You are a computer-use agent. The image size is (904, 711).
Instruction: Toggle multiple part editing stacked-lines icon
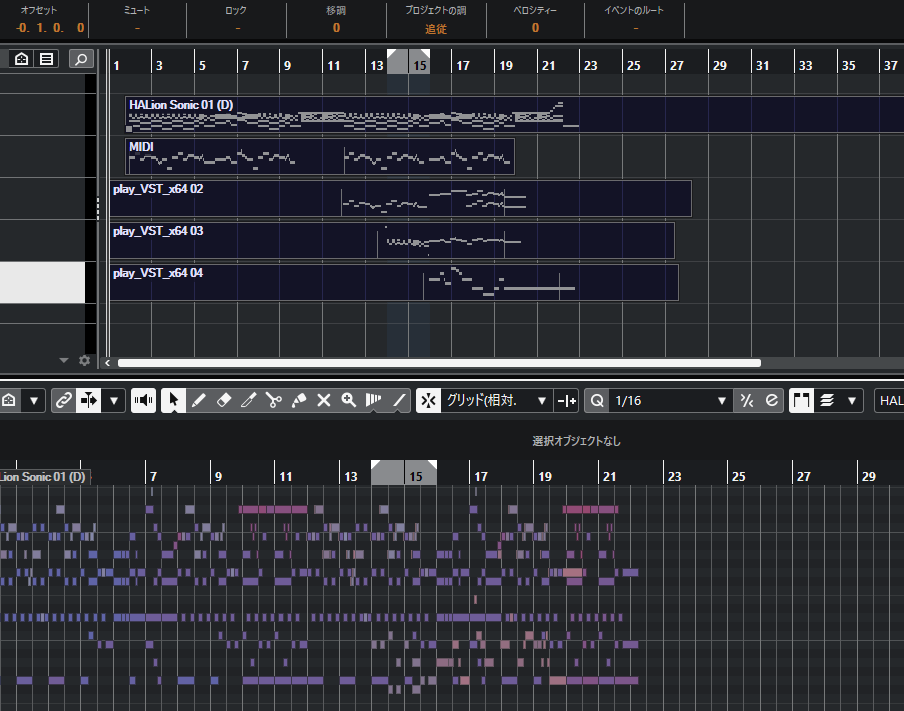[x=827, y=400]
